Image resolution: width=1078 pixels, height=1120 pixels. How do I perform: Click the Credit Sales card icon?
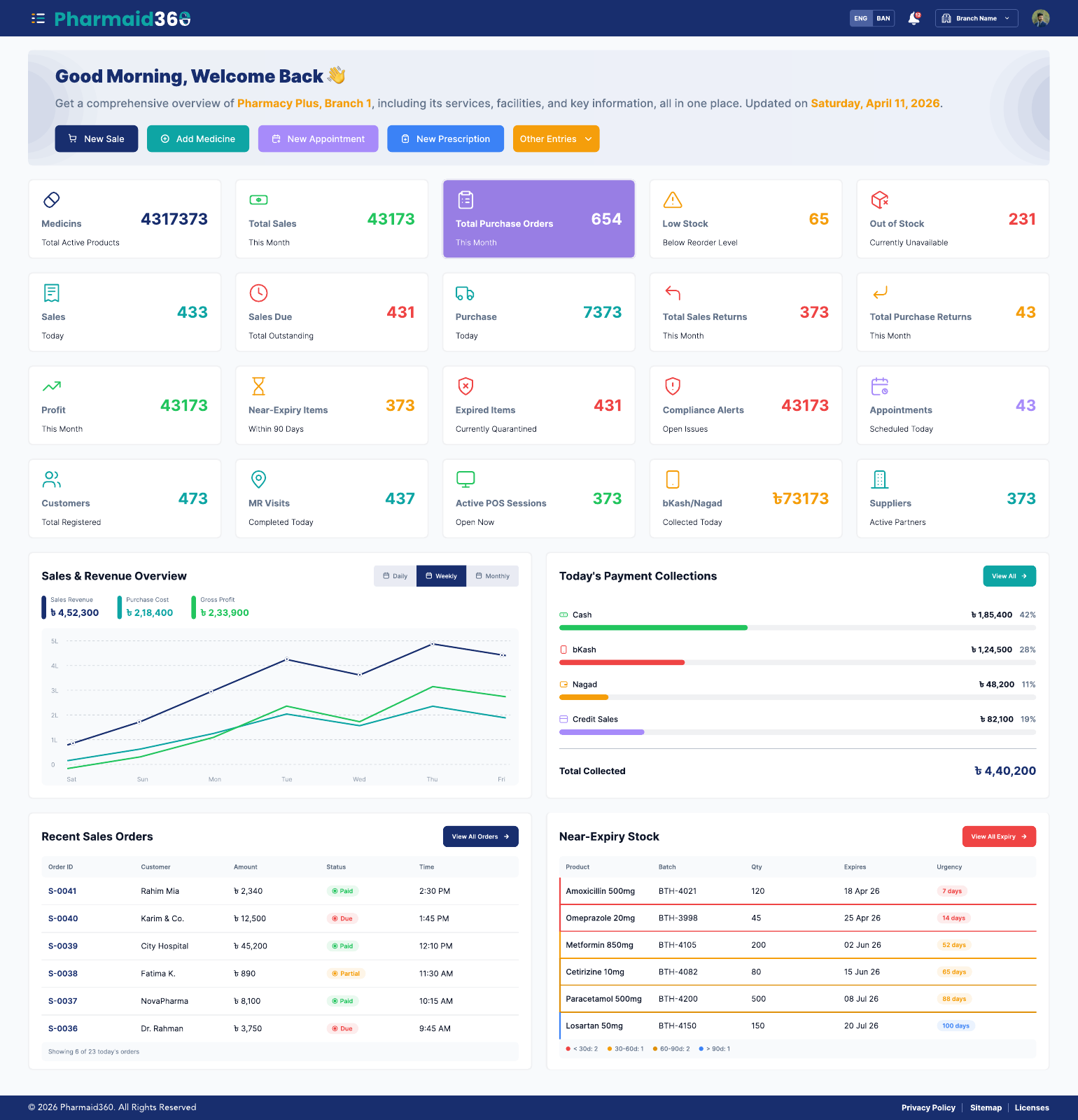563,719
